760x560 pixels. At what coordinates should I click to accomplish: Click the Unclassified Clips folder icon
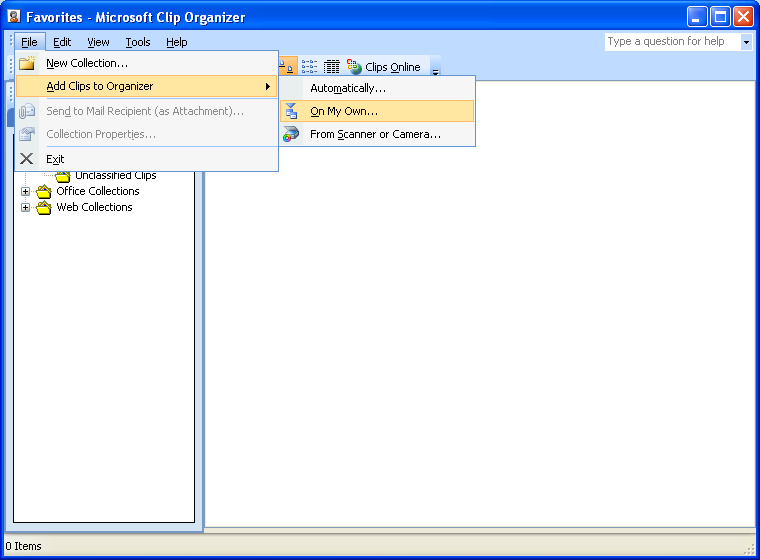pyautogui.click(x=63, y=176)
